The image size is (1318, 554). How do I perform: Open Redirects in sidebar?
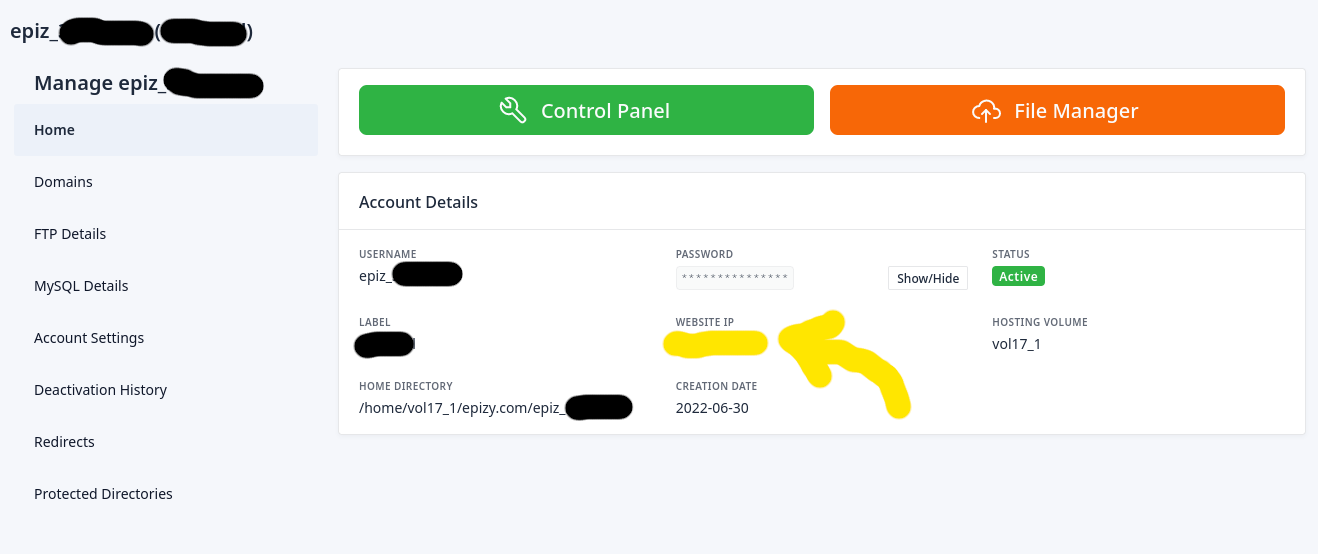[x=64, y=442]
